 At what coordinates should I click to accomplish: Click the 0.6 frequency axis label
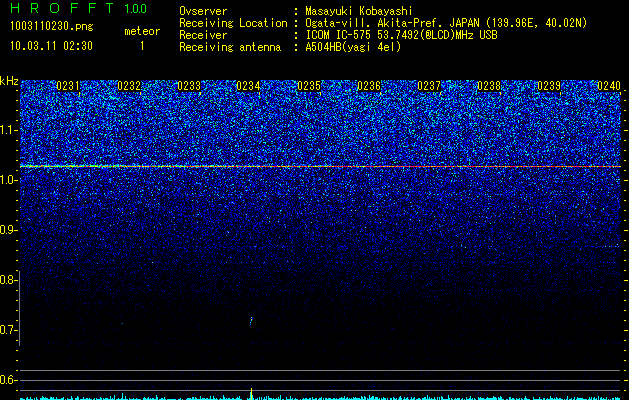tap(8, 380)
